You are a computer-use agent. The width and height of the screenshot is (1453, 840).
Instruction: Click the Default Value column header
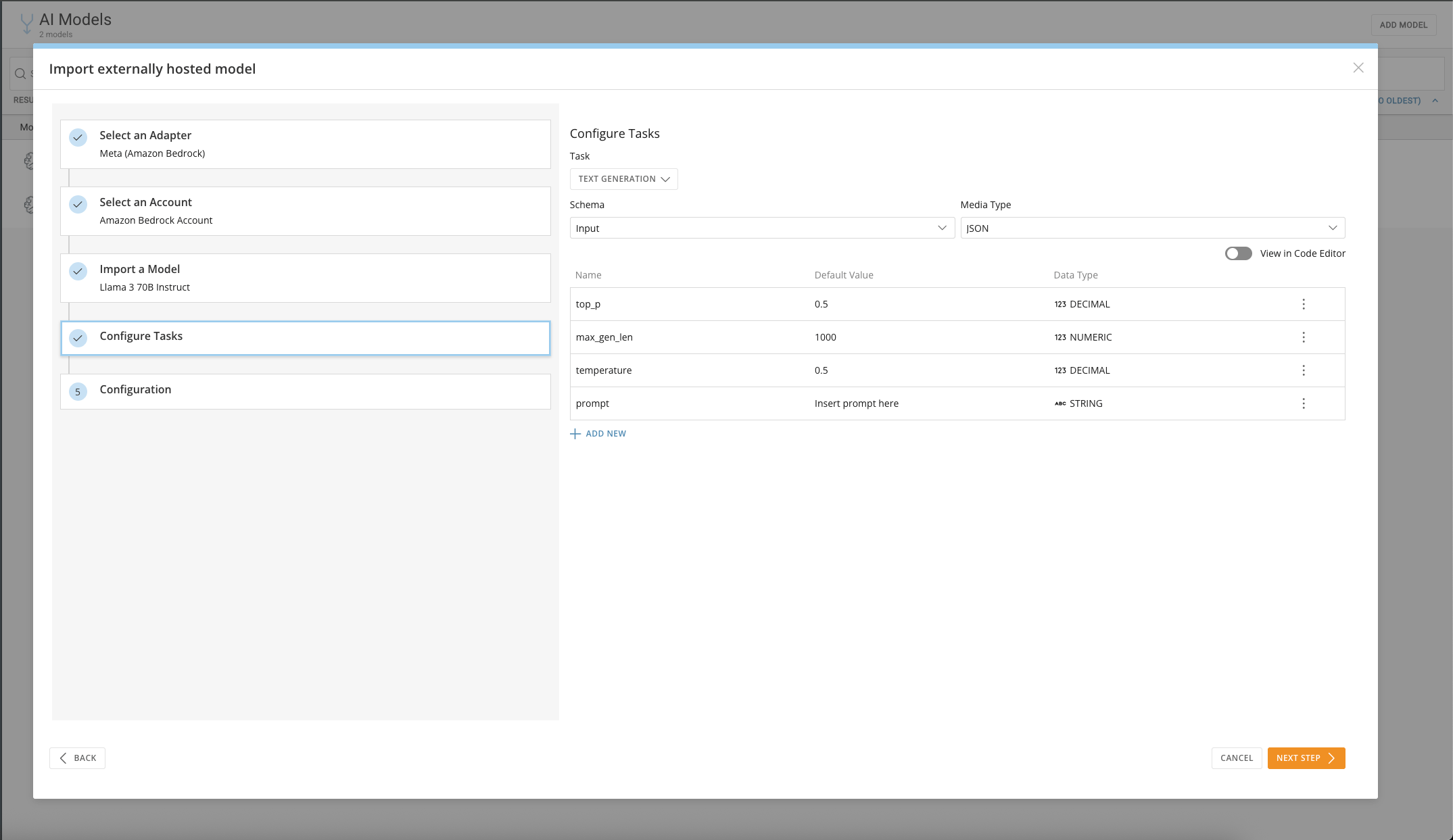click(844, 275)
